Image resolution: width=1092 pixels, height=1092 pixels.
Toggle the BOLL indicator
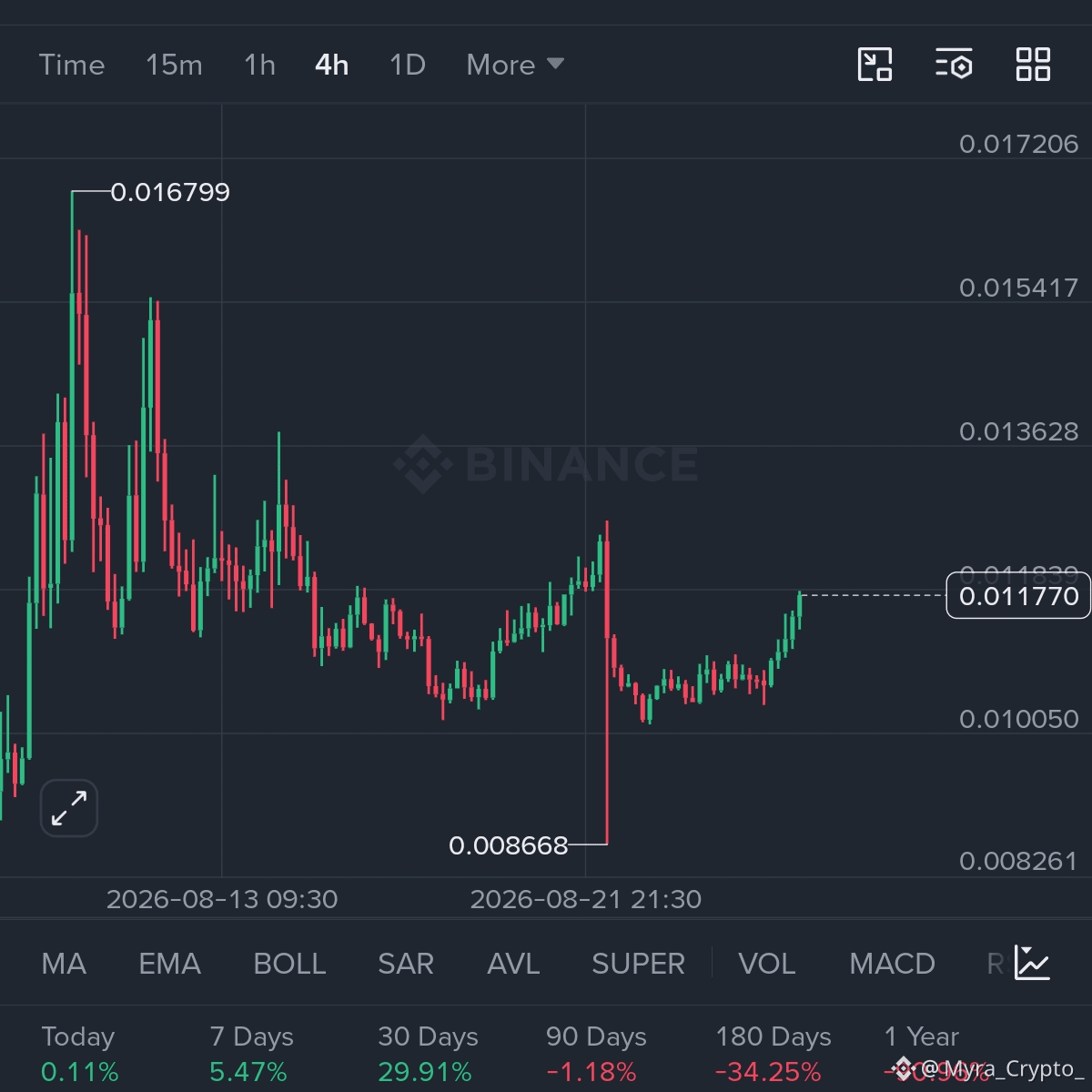(x=289, y=964)
